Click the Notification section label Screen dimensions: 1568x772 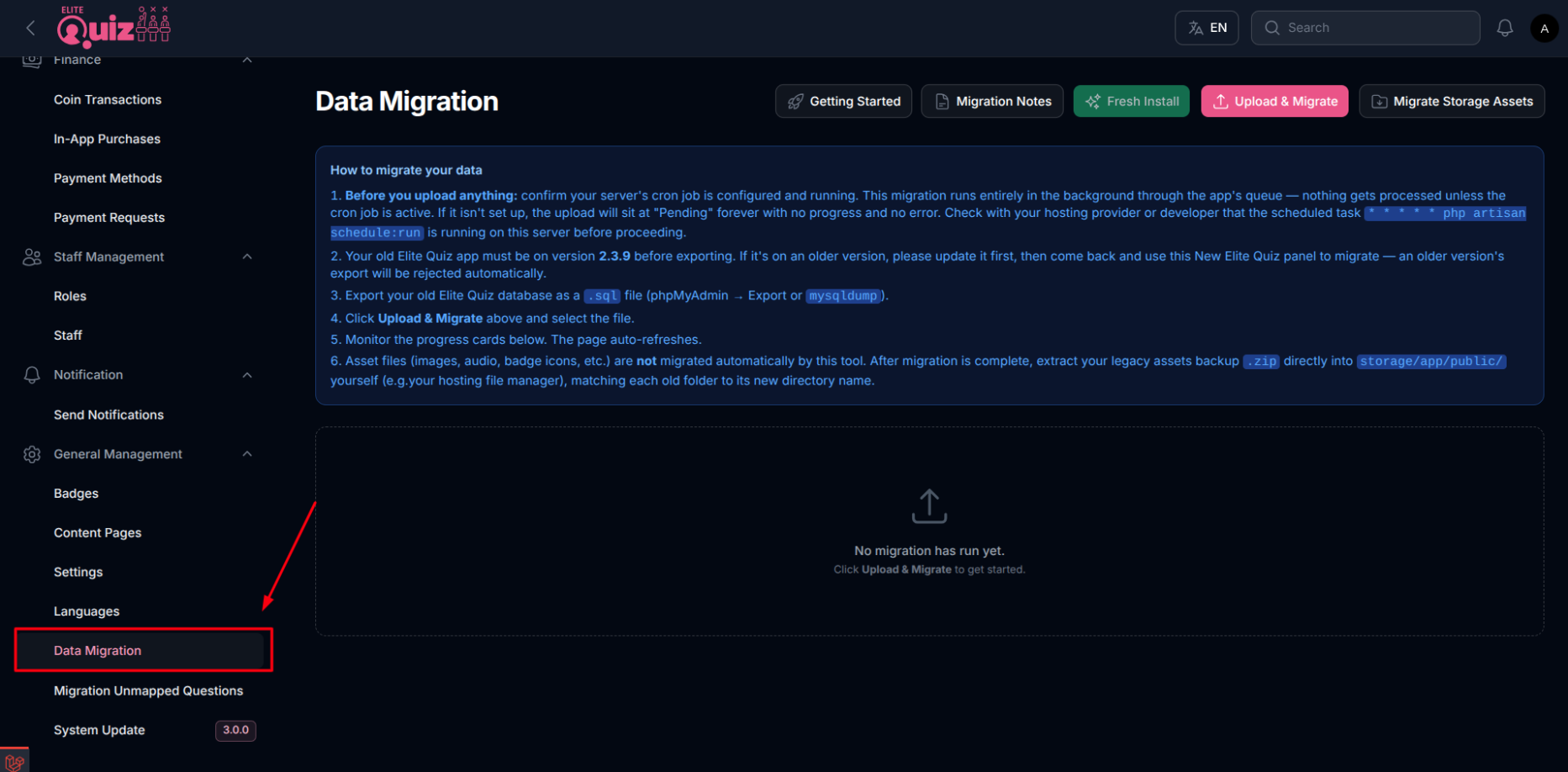pos(88,375)
